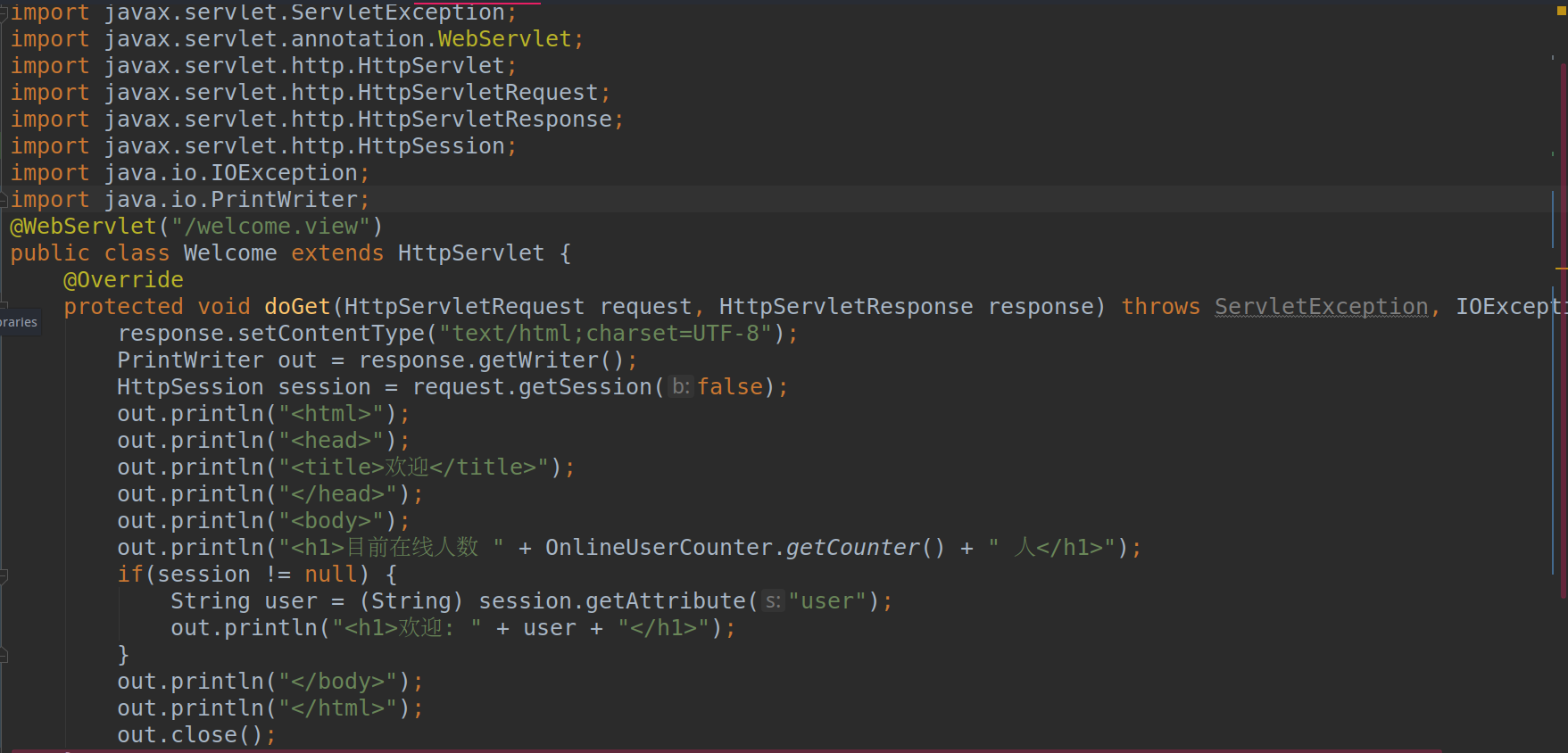The width and height of the screenshot is (1568, 753).
Task: Click the throws keyword
Action: (1161, 307)
